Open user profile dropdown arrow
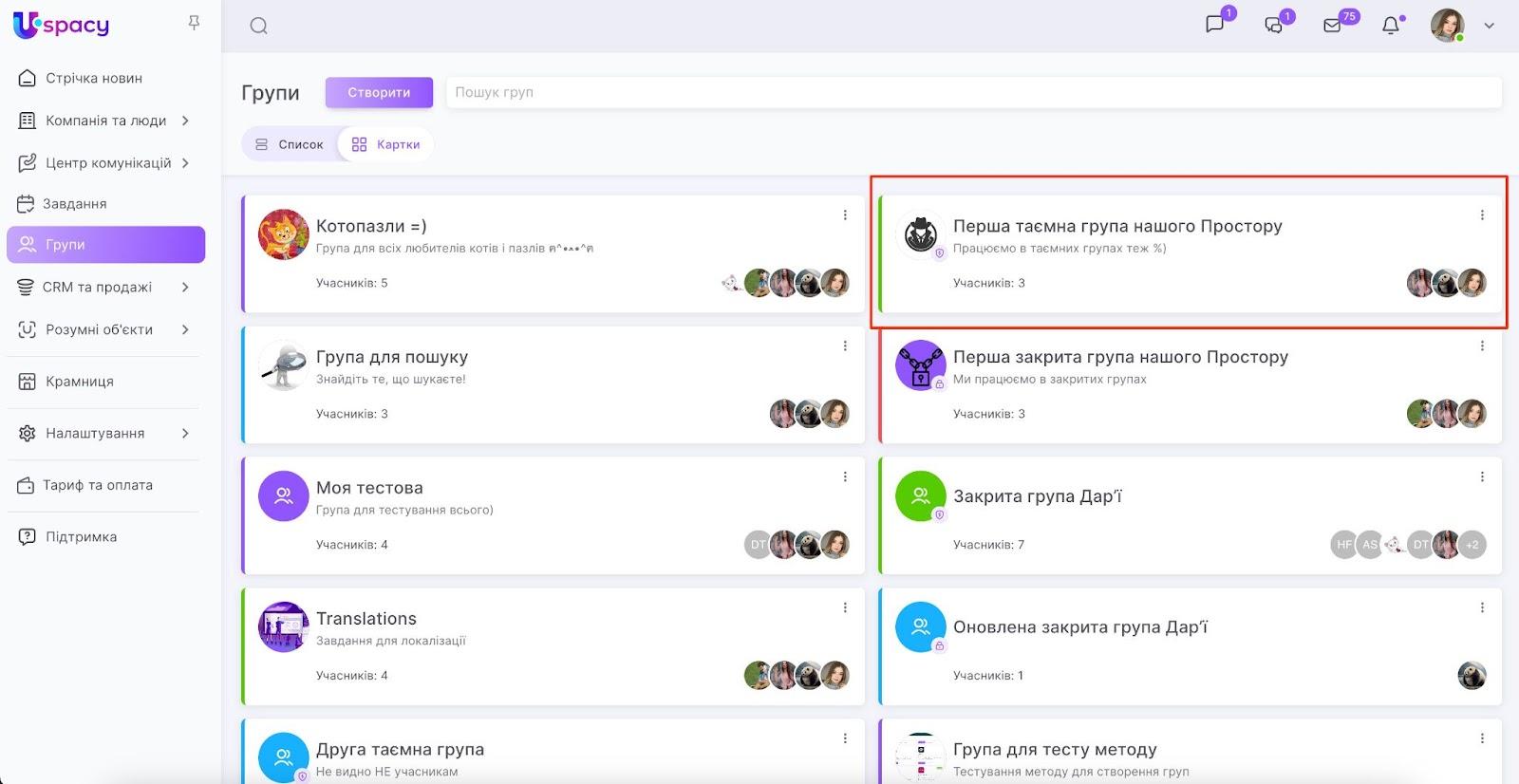This screenshot has height=784, width=1519. tap(1489, 26)
